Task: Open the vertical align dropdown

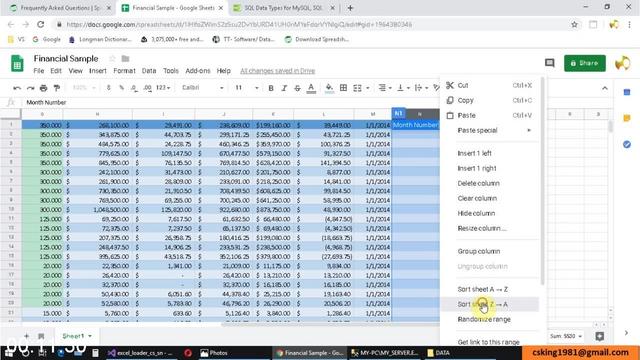Action: tap(403, 88)
